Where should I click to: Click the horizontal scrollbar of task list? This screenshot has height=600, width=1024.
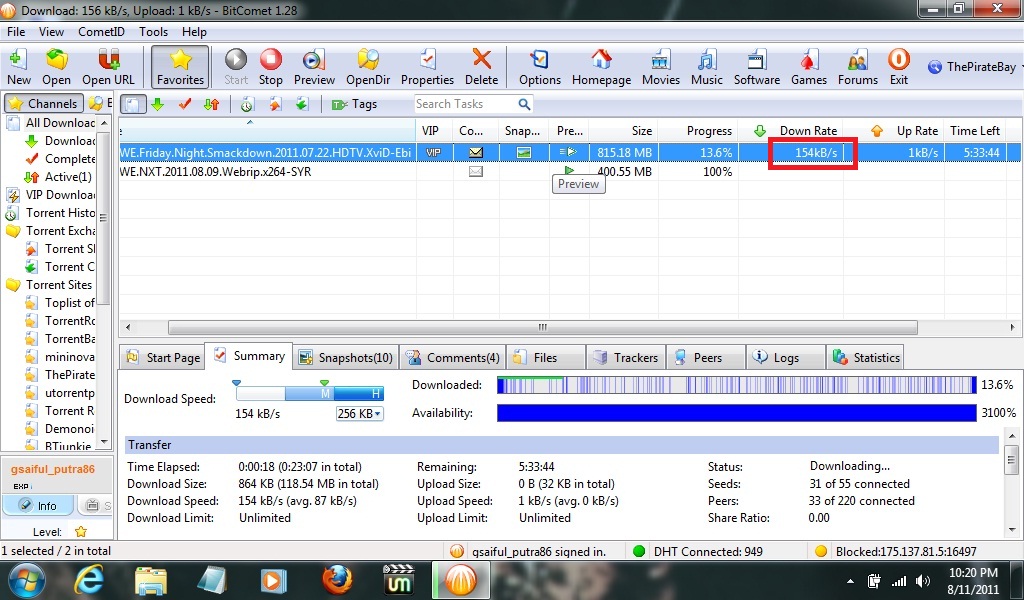click(x=542, y=327)
